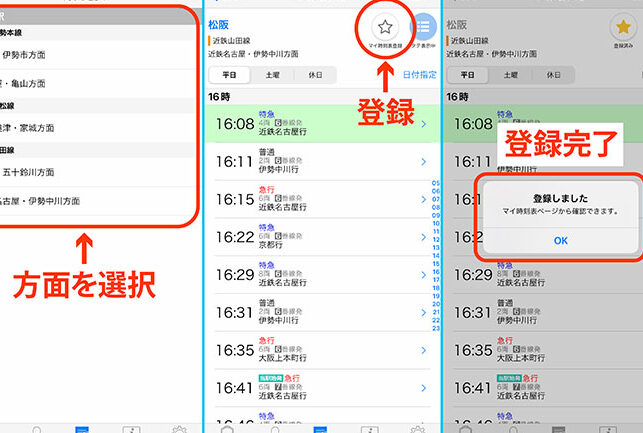
Task: Open the chevron on the 16:15 row
Action: click(424, 200)
